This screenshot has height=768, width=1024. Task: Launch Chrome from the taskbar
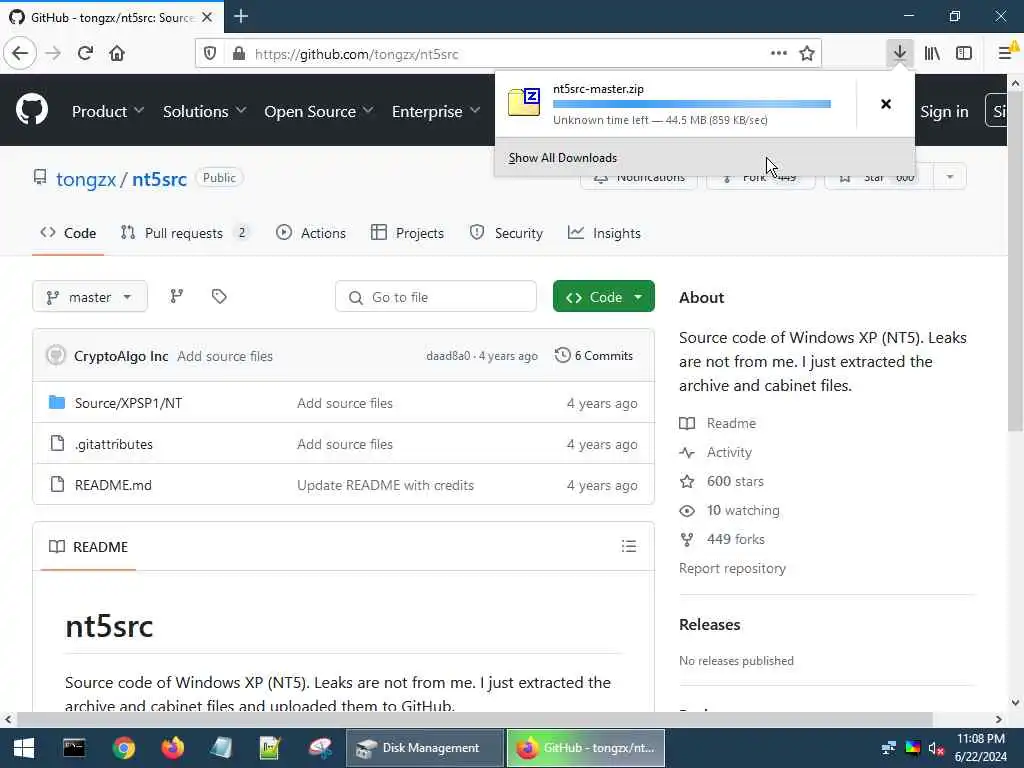pyautogui.click(x=123, y=748)
